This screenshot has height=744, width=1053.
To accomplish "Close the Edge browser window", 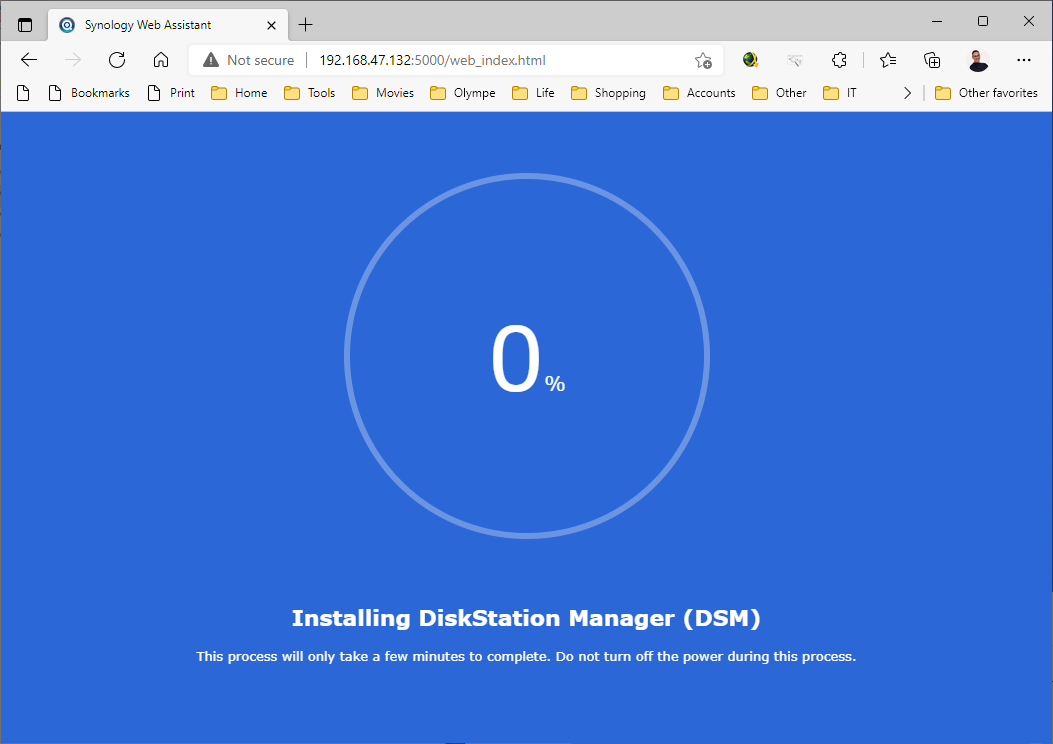I will coord(1029,21).
